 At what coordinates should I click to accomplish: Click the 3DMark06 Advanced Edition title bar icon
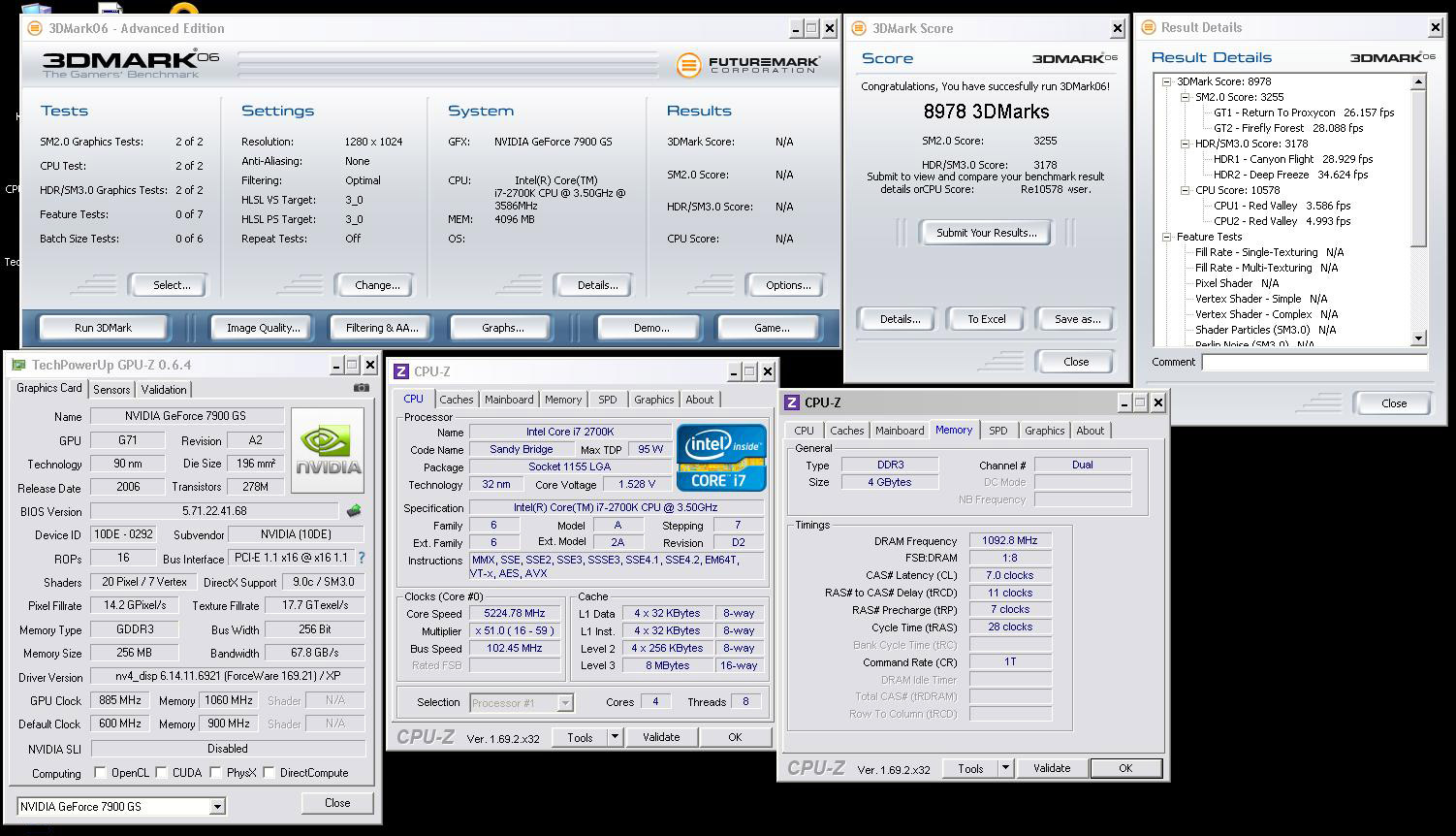coord(35,28)
